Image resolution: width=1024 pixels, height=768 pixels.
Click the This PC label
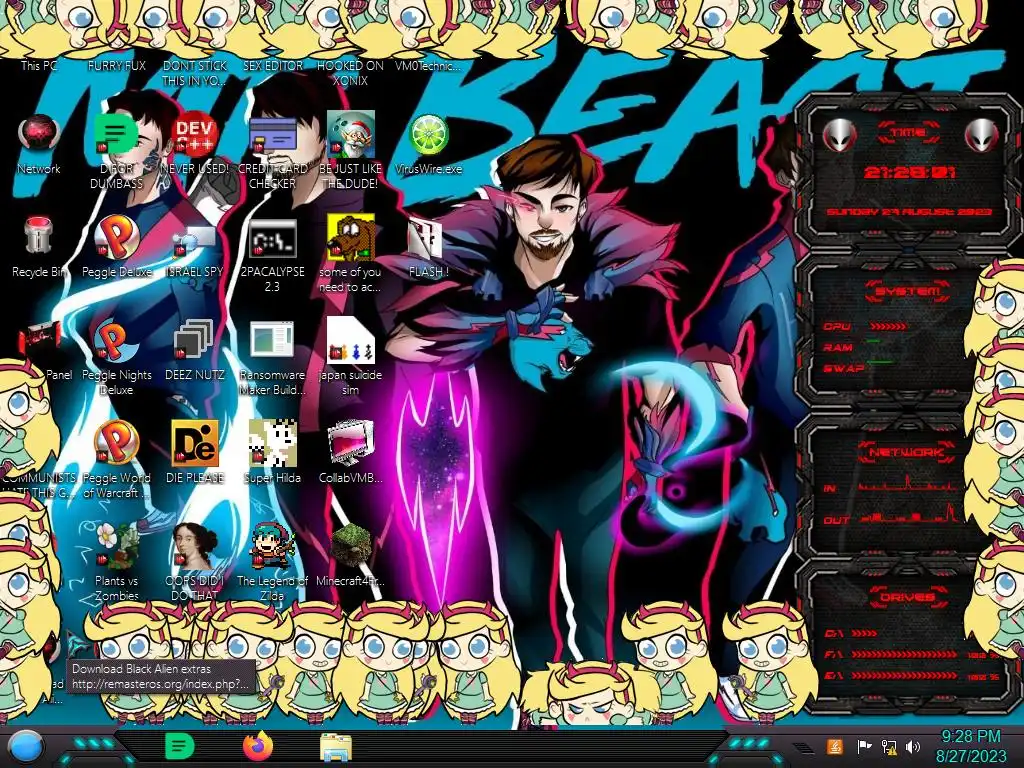(39, 65)
